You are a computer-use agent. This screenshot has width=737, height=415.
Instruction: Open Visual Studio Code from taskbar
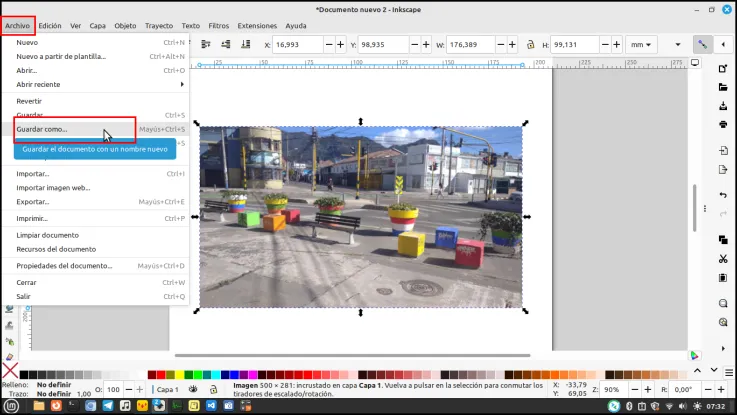click(x=211, y=406)
